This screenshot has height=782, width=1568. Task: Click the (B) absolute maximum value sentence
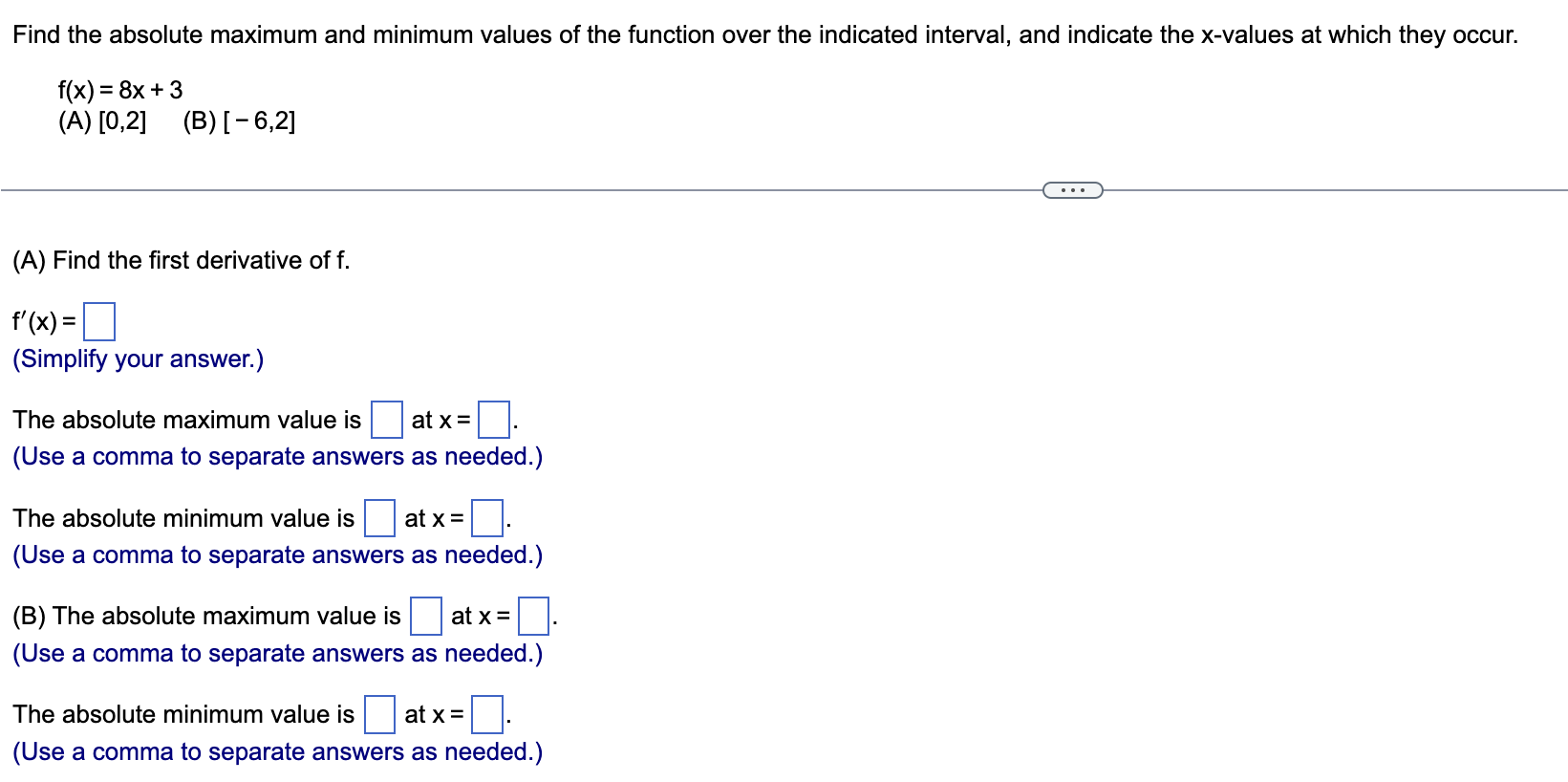[205, 616]
